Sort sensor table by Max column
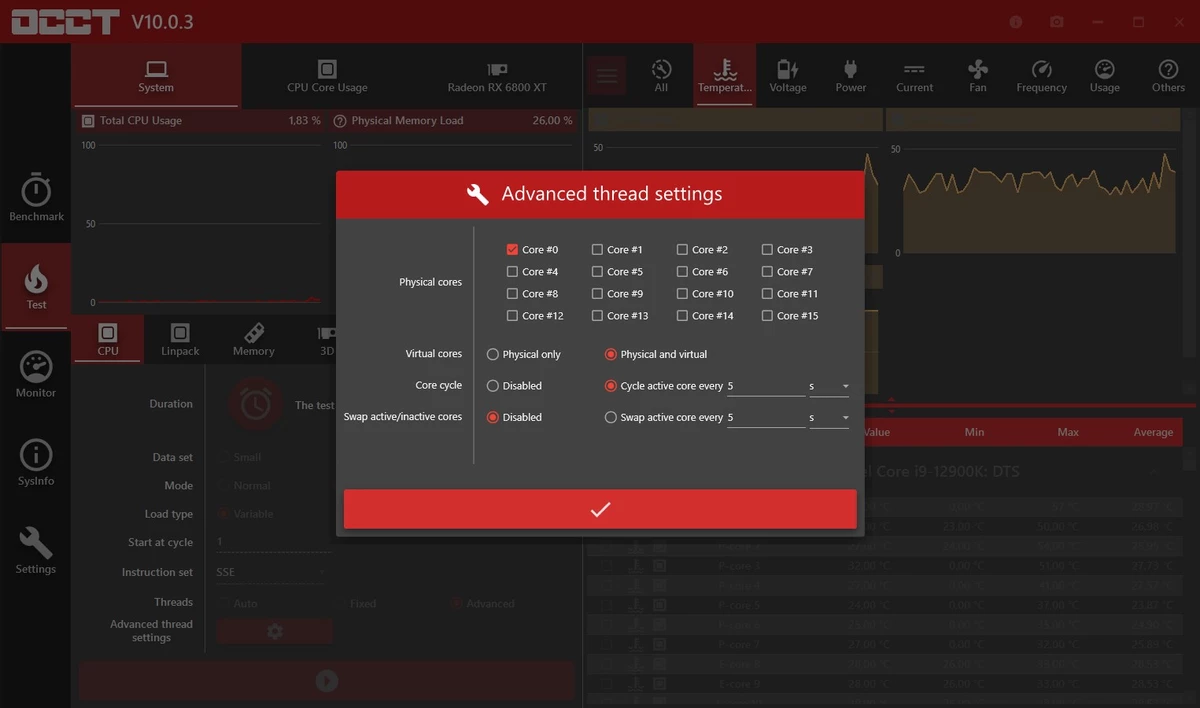1200x708 pixels. [x=1068, y=432]
